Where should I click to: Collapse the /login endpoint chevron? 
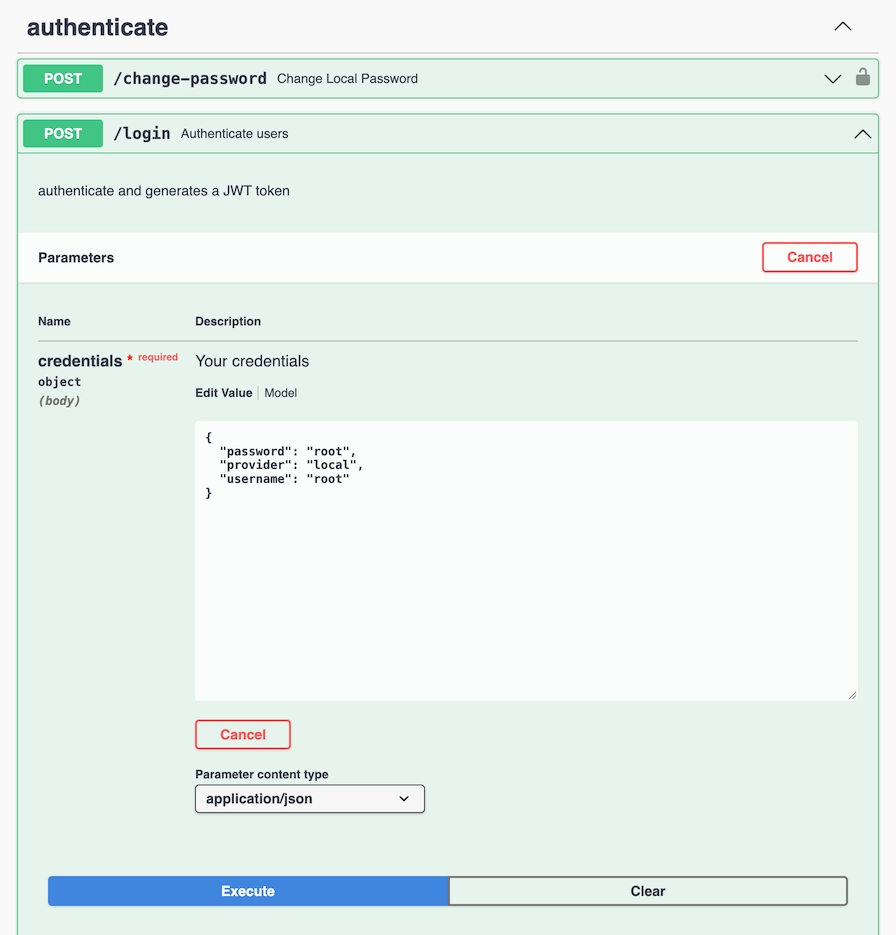862,134
